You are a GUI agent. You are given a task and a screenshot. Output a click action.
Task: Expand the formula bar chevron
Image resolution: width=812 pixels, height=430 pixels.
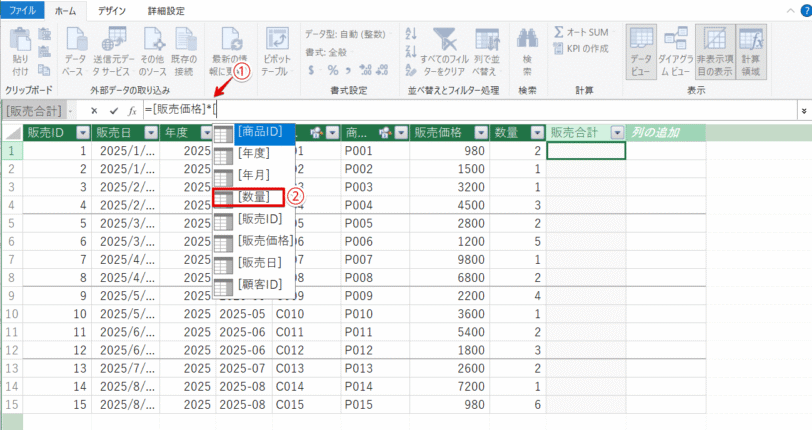[x=804, y=110]
